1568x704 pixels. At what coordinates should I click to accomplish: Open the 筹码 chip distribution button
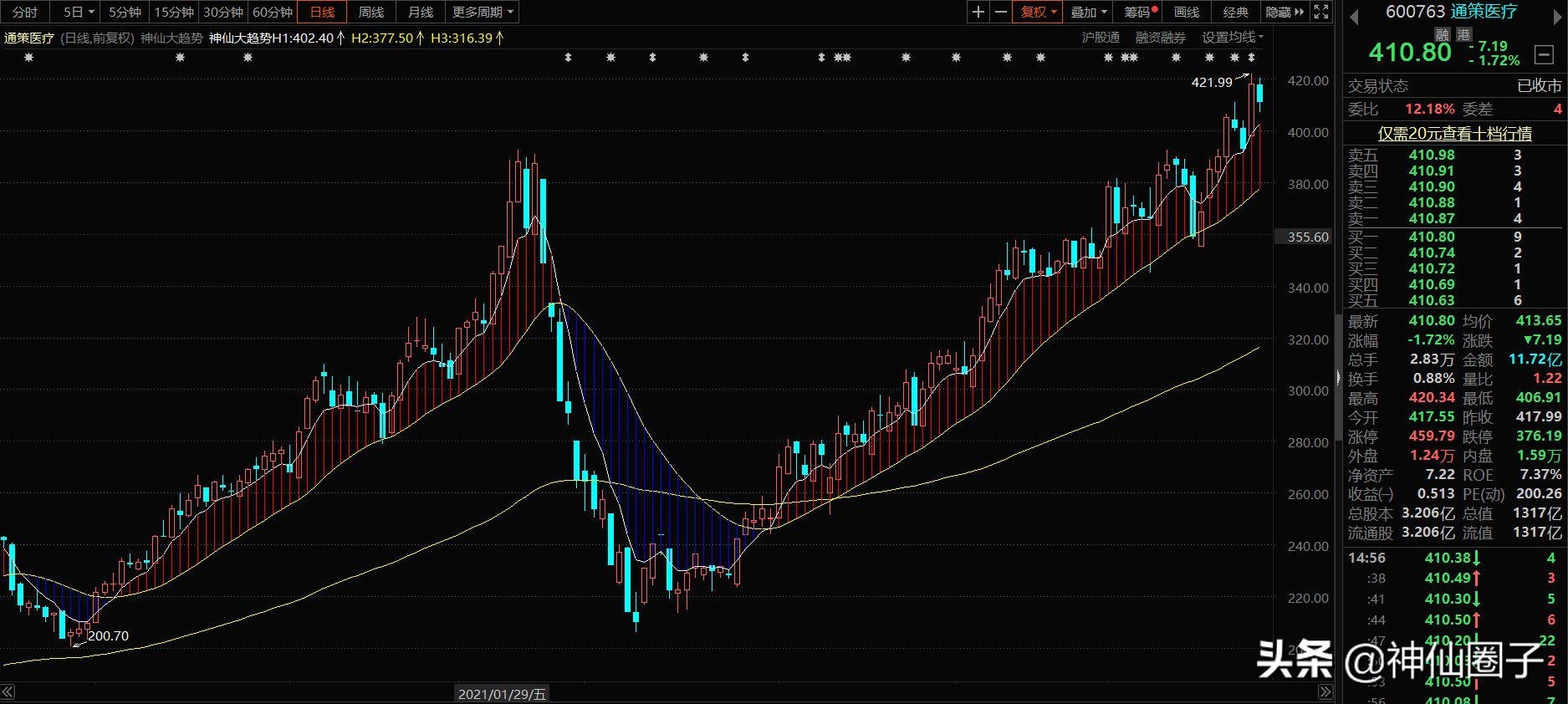1140,12
